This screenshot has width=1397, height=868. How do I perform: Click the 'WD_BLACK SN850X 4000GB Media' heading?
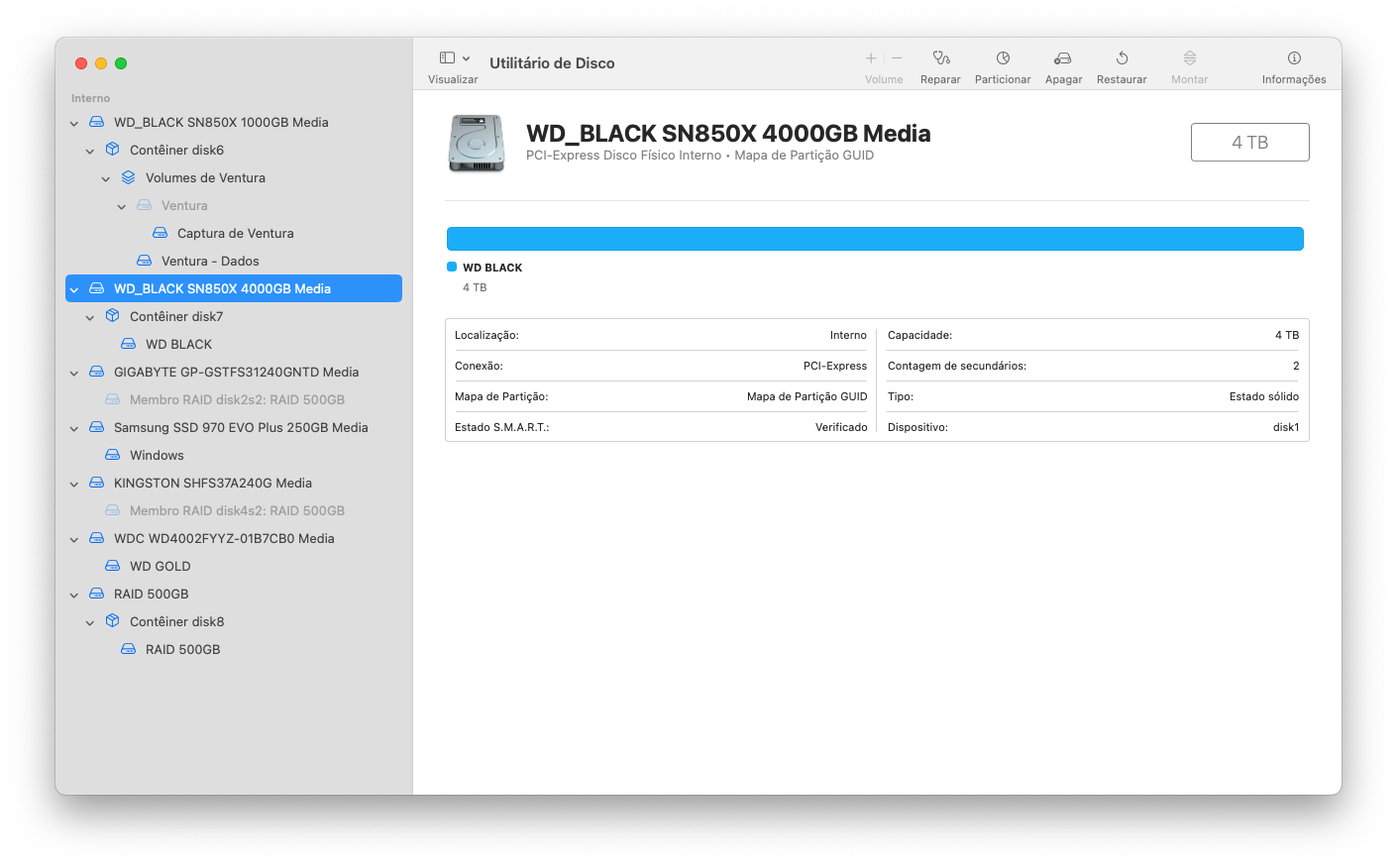[x=728, y=134]
